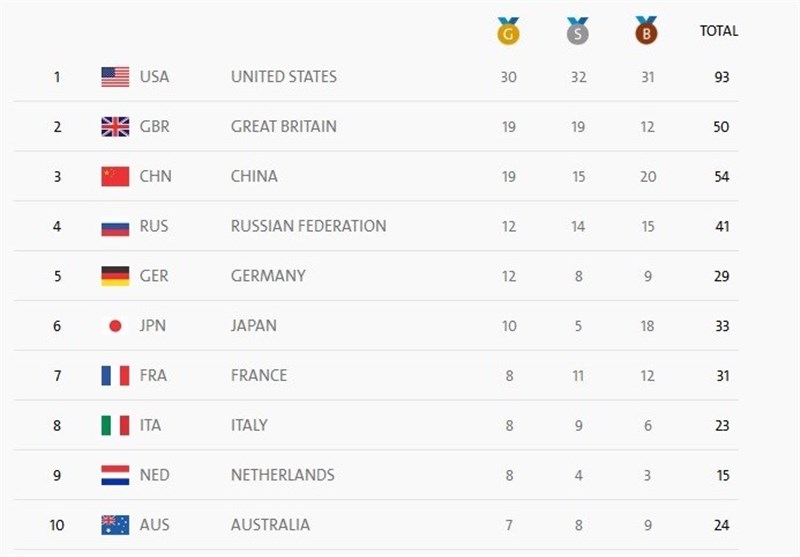This screenshot has height=557, width=800.
Task: Click the Germany flag icon
Action: click(x=115, y=276)
